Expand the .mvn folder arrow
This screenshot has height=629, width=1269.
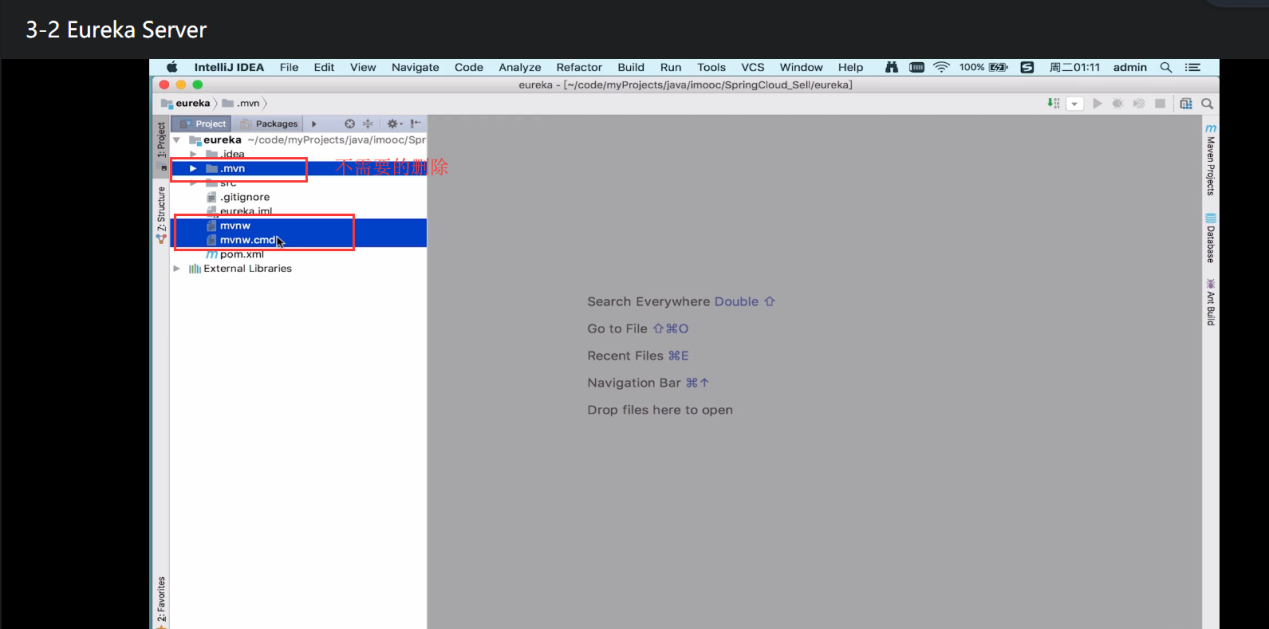click(193, 169)
